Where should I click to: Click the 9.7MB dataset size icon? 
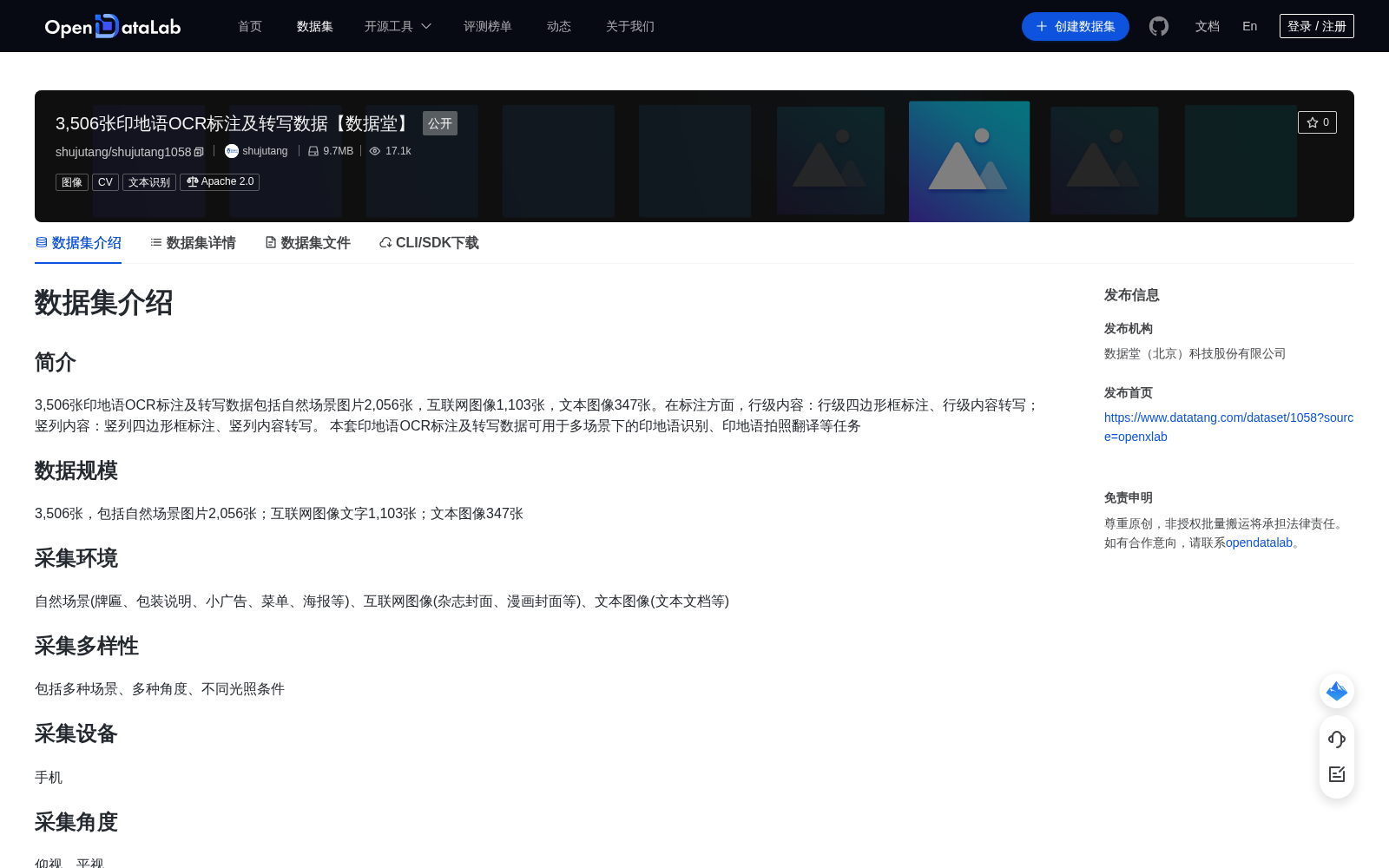(x=313, y=151)
